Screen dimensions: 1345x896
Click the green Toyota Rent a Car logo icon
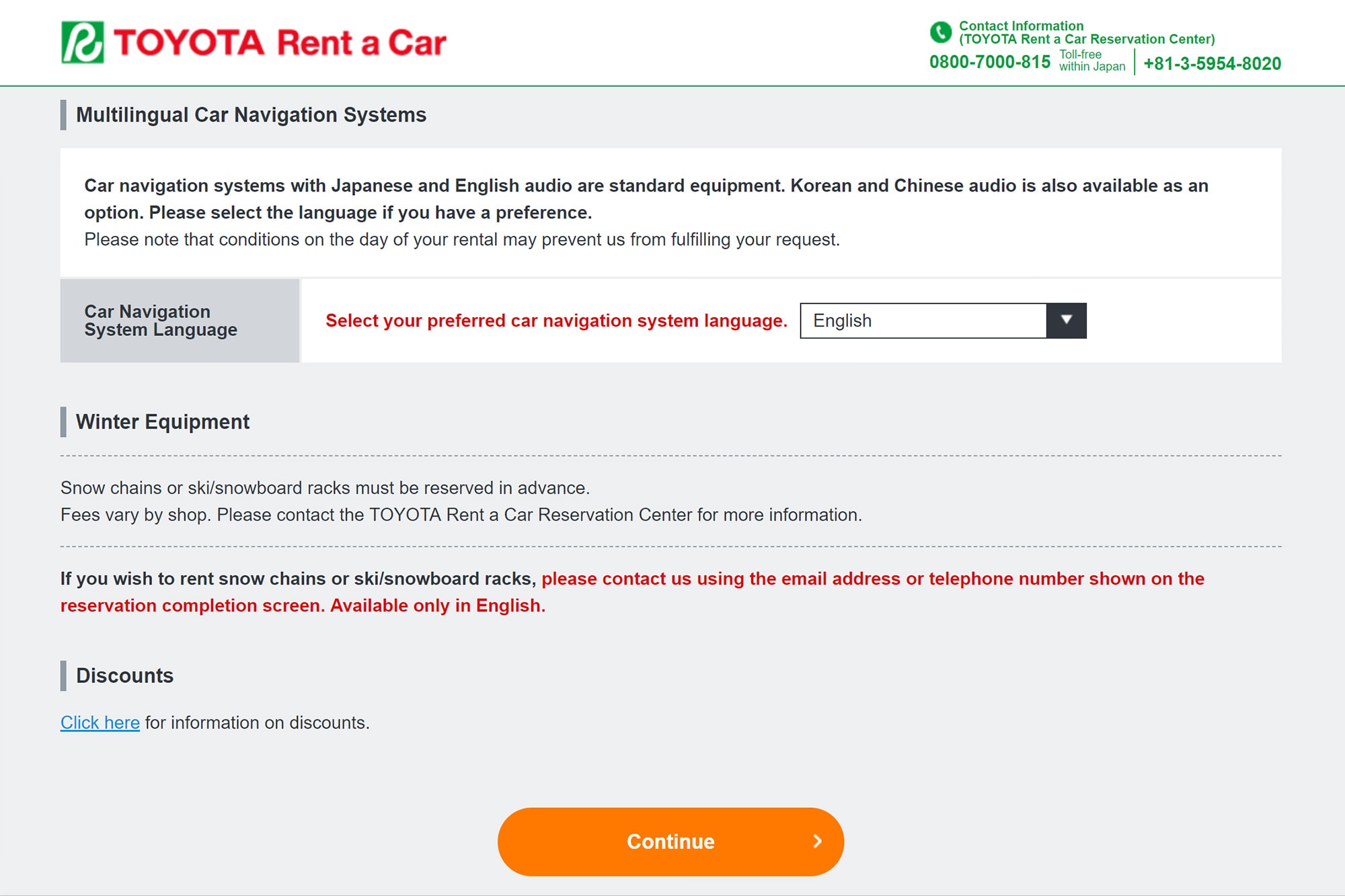coord(83,42)
